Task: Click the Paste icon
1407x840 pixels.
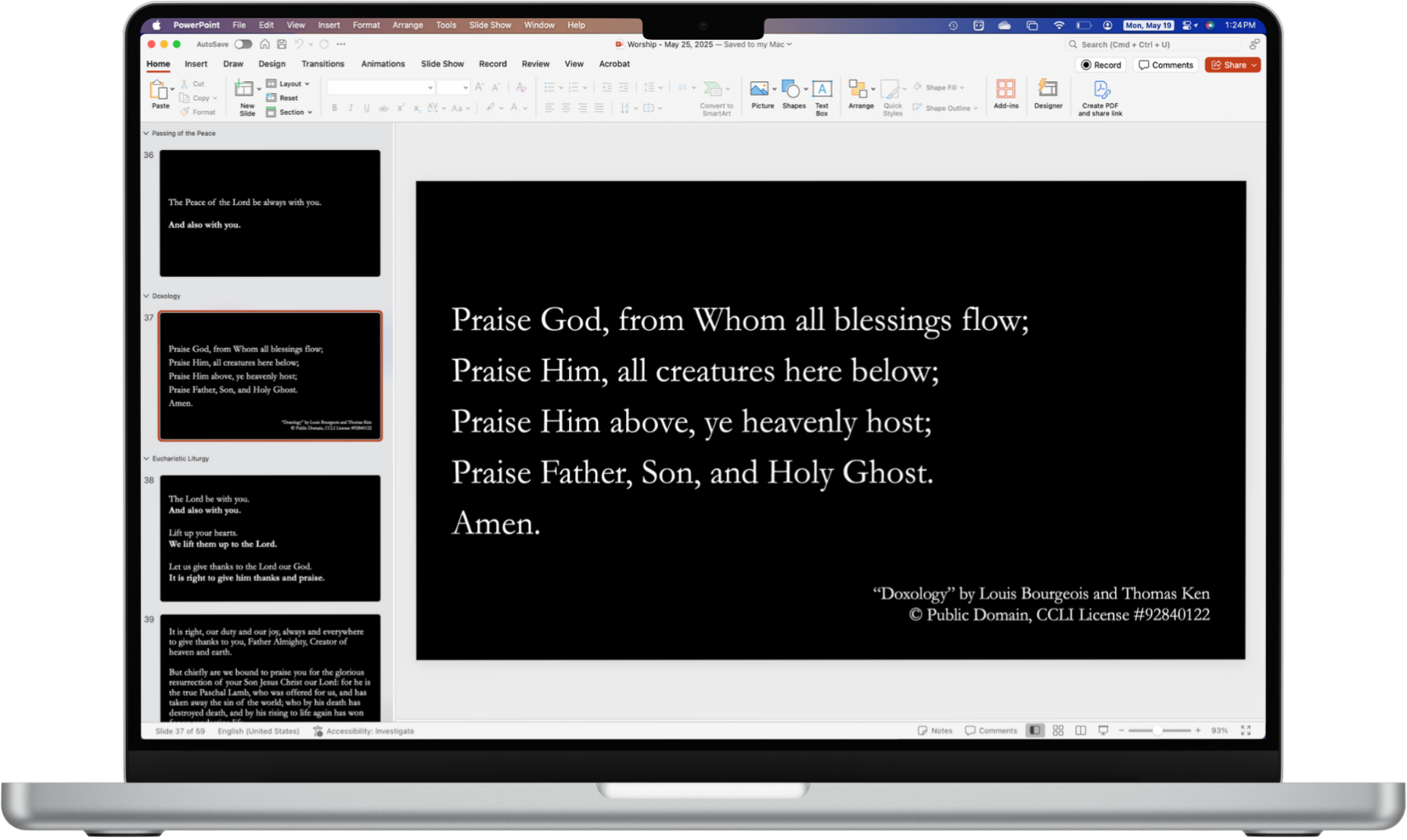Action: (159, 91)
